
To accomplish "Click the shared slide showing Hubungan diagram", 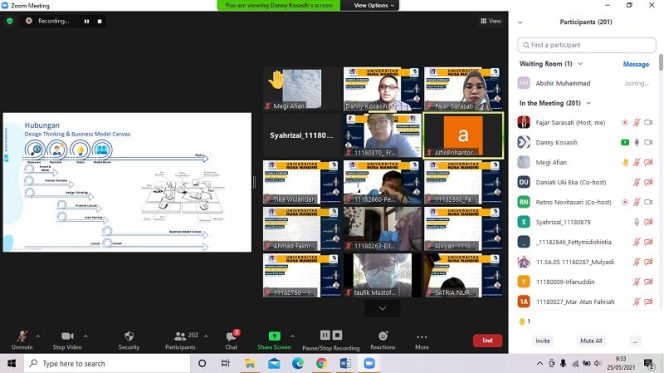I will pyautogui.click(x=127, y=182).
